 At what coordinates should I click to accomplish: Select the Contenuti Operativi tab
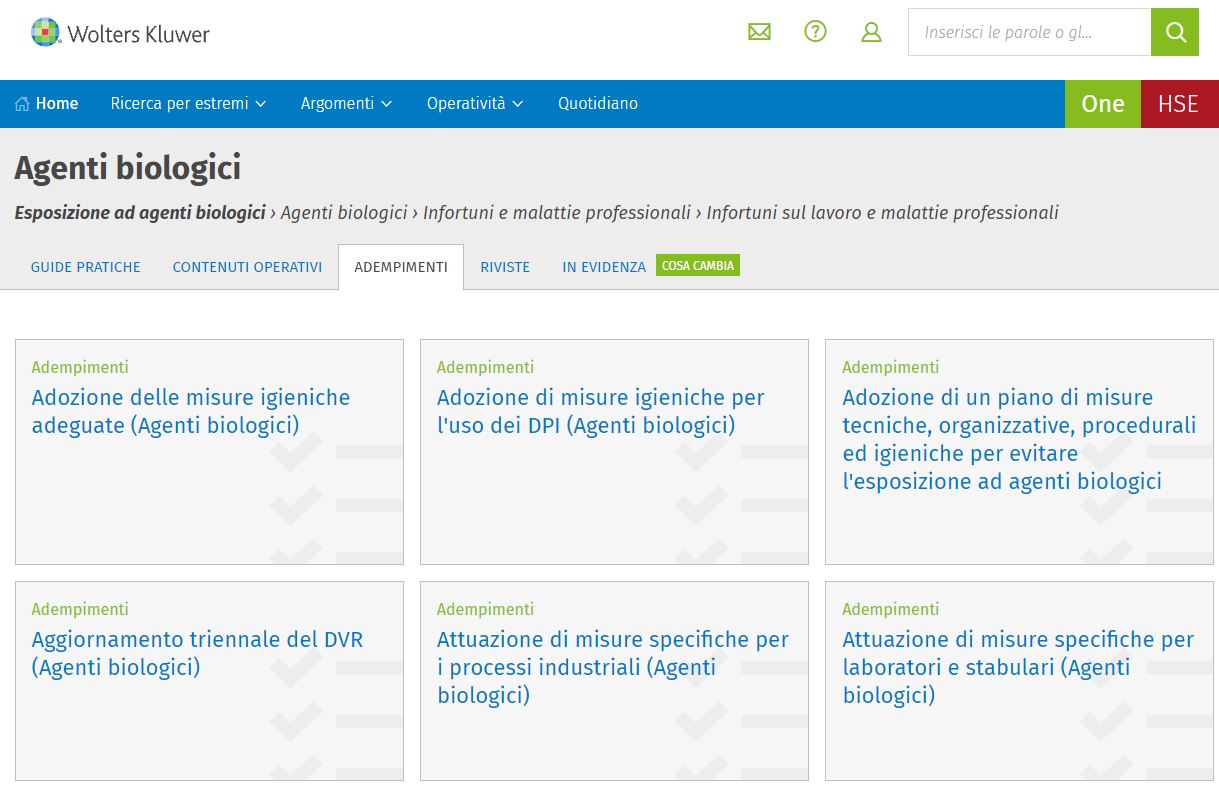pyautogui.click(x=247, y=267)
